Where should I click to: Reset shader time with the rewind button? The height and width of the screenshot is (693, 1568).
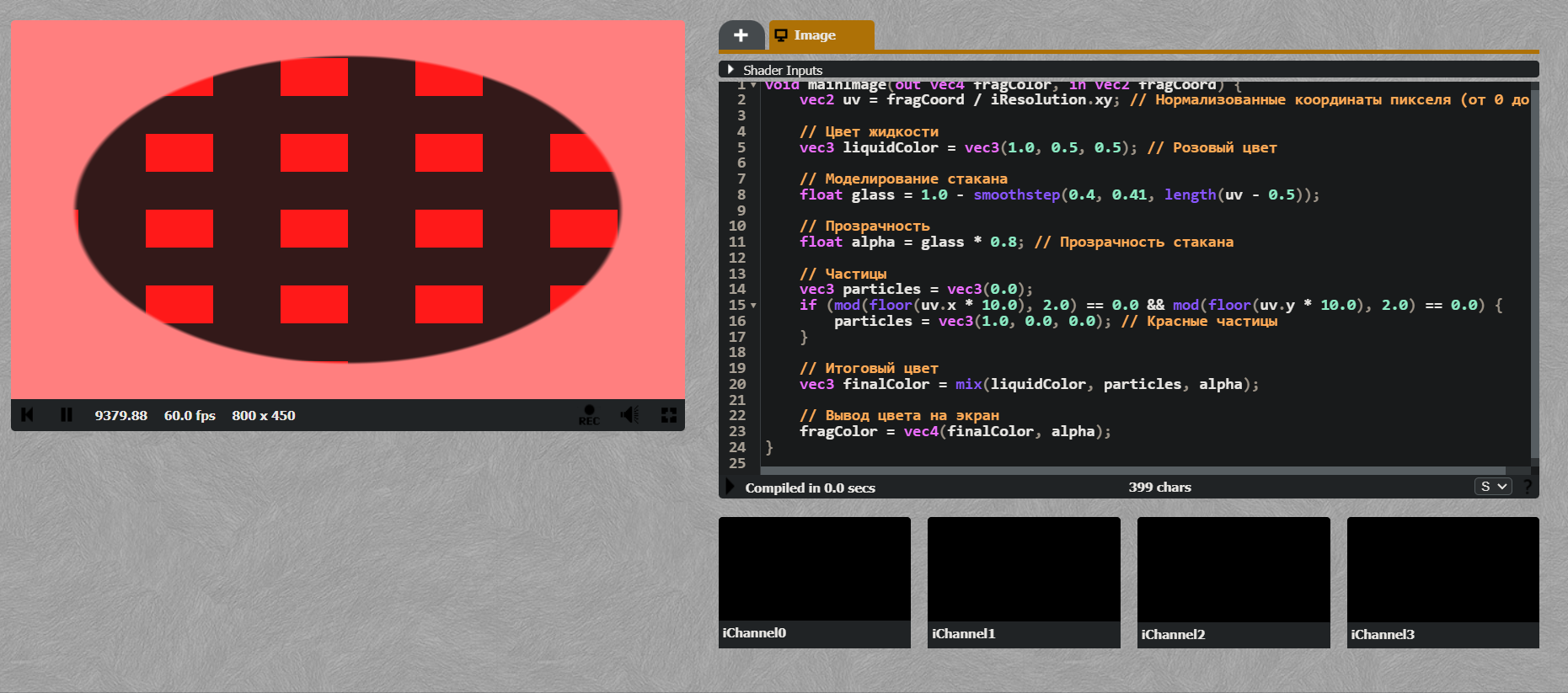(27, 415)
